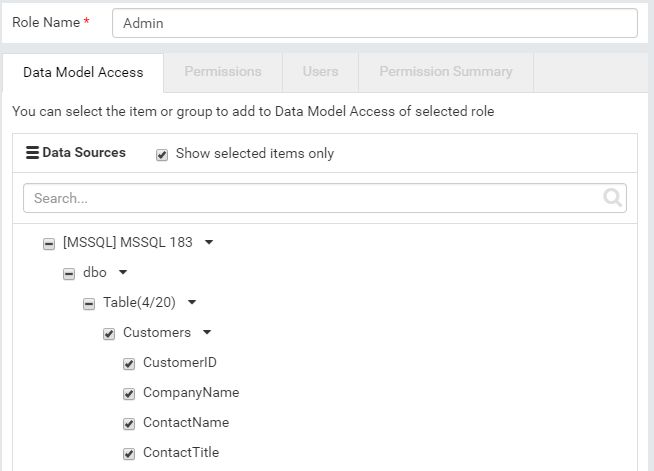Collapse the Table(4/20) node
This screenshot has width=654, height=471.
(89, 304)
